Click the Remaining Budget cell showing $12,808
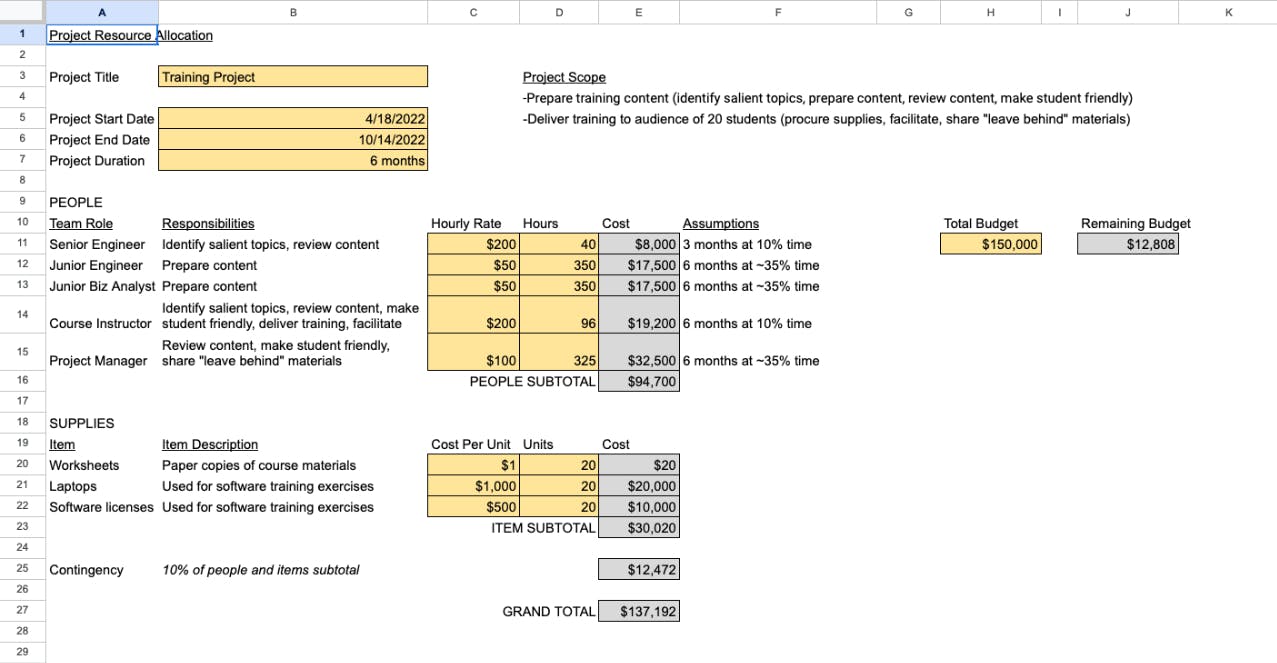The height and width of the screenshot is (663, 1277). pyautogui.click(x=1127, y=243)
